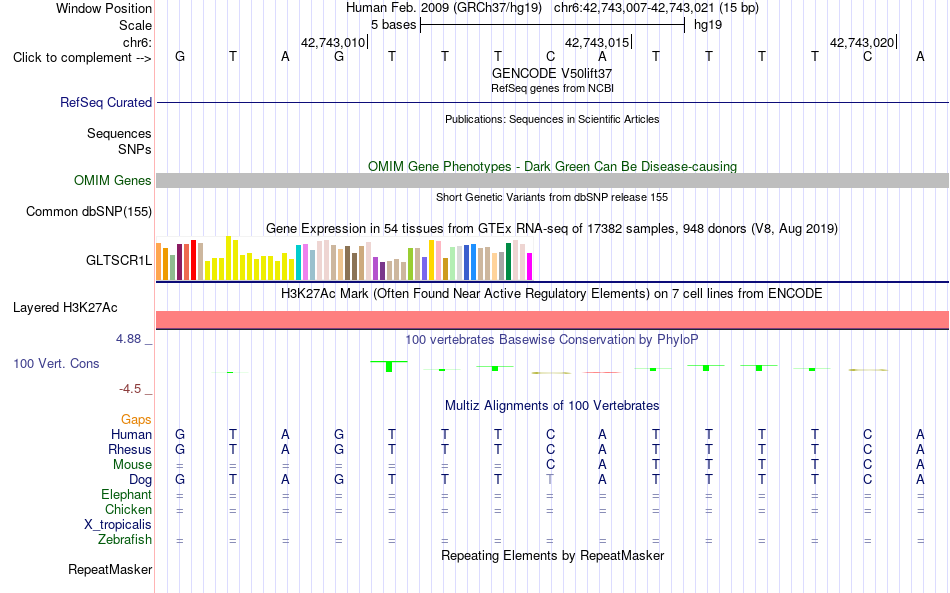This screenshot has height=593, width=950.
Task: Click the 'RefSeq Curated' track label
Action: (x=105, y=102)
